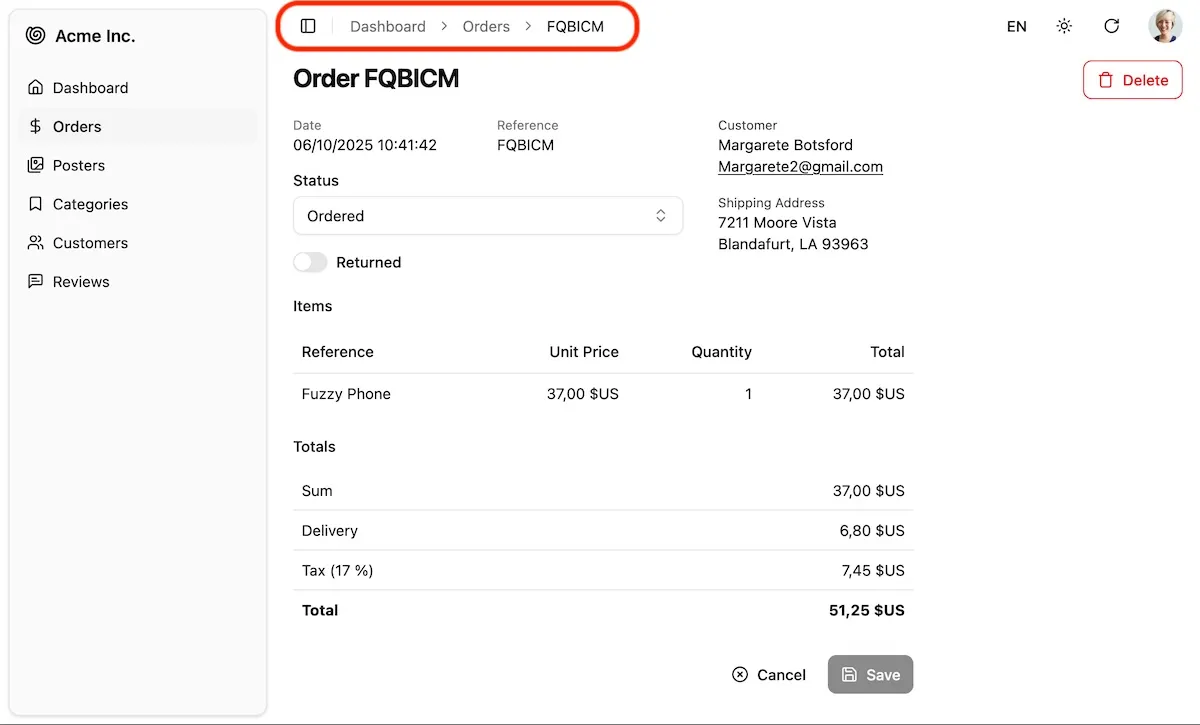Click the people icon beside Customers
The height and width of the screenshot is (725, 1200).
click(36, 243)
